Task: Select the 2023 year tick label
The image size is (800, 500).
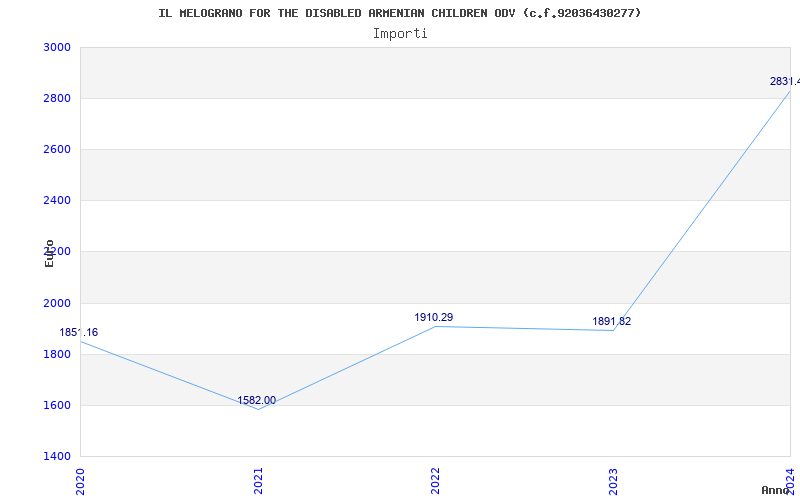Action: 613,480
